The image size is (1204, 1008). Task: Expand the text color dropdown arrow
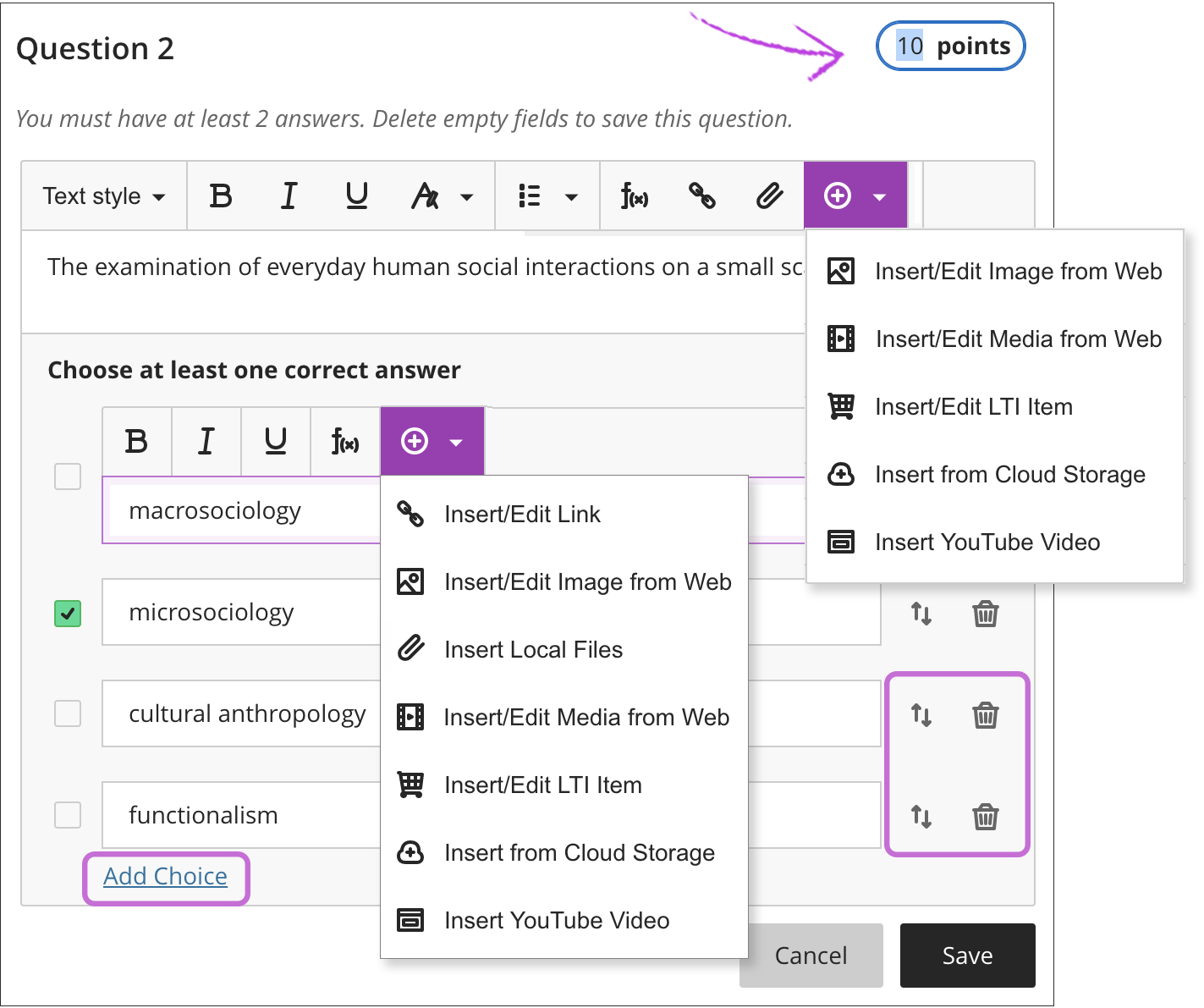(x=466, y=197)
